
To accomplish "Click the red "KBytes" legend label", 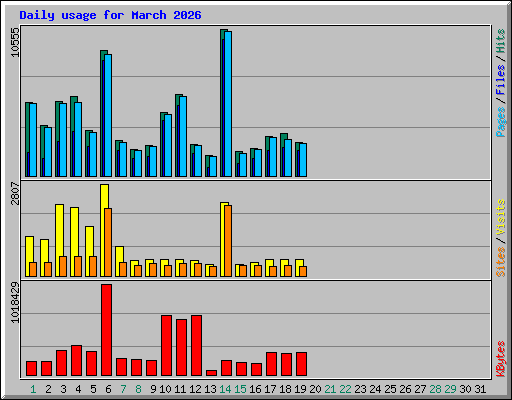I will click(501, 359).
